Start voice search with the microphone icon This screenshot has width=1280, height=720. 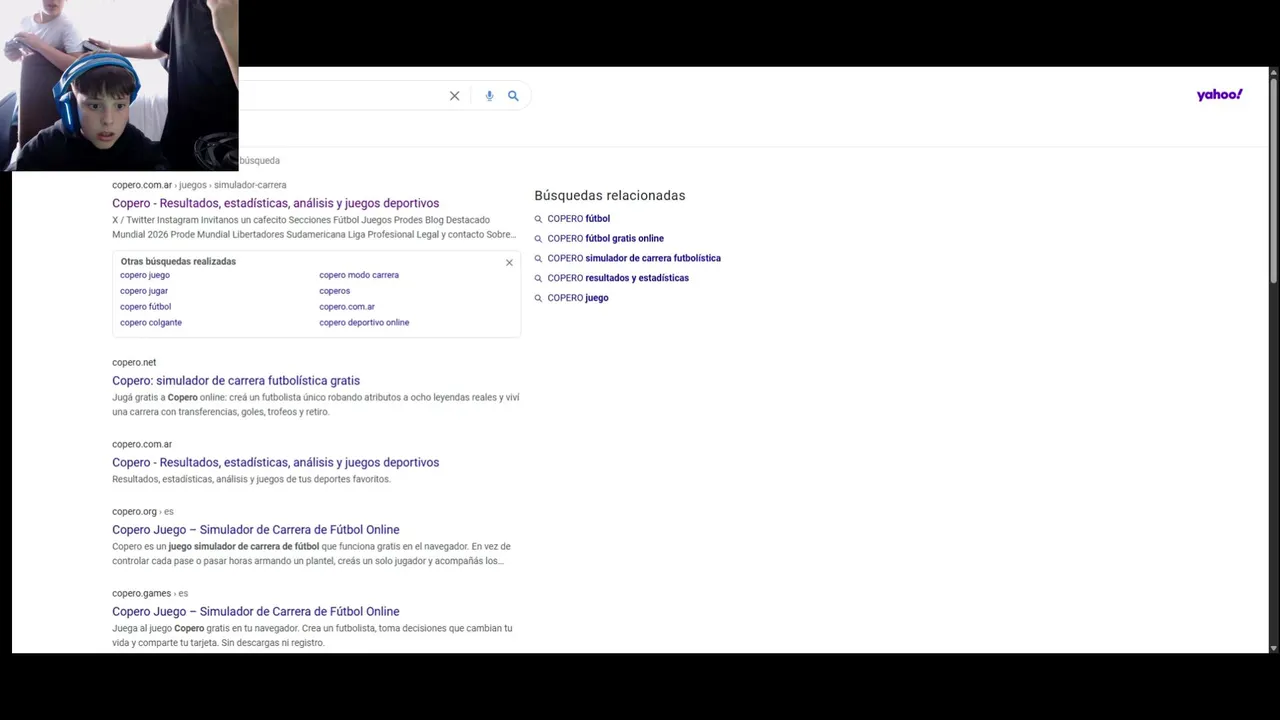coord(489,96)
